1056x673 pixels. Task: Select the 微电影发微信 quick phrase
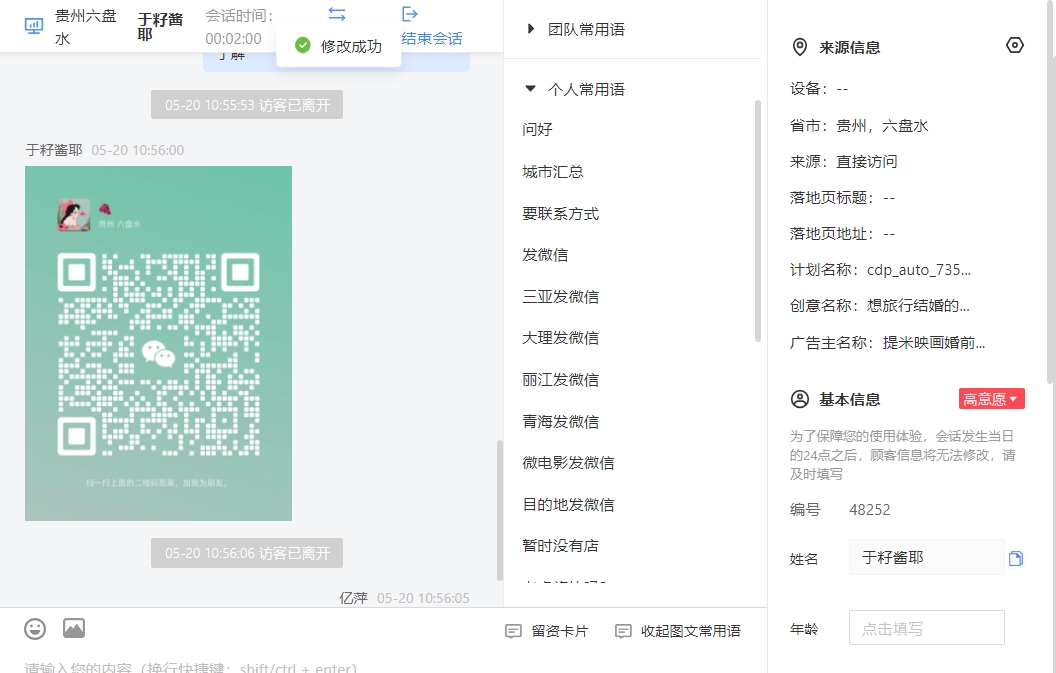(x=568, y=463)
